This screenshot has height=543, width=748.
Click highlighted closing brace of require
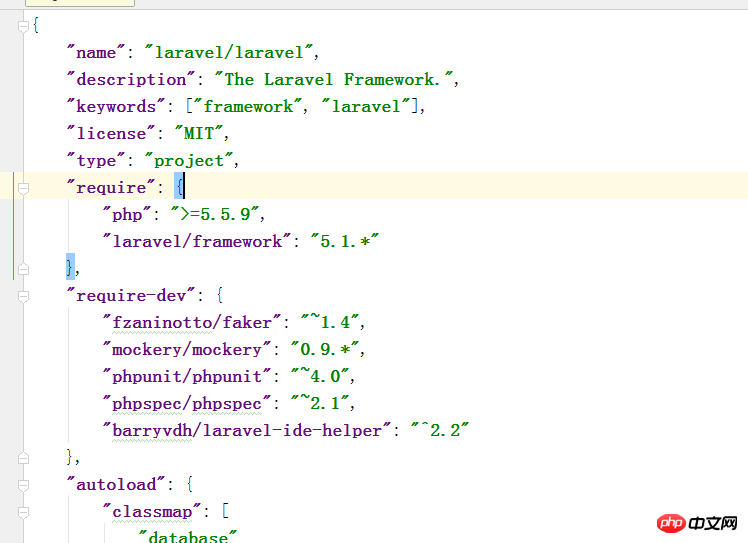tap(71, 267)
